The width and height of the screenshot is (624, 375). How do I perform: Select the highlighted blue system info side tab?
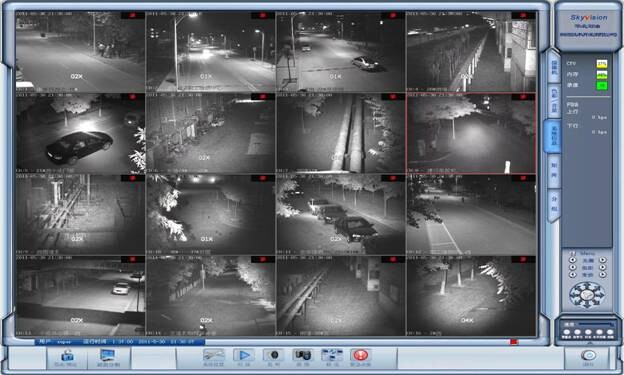553,136
